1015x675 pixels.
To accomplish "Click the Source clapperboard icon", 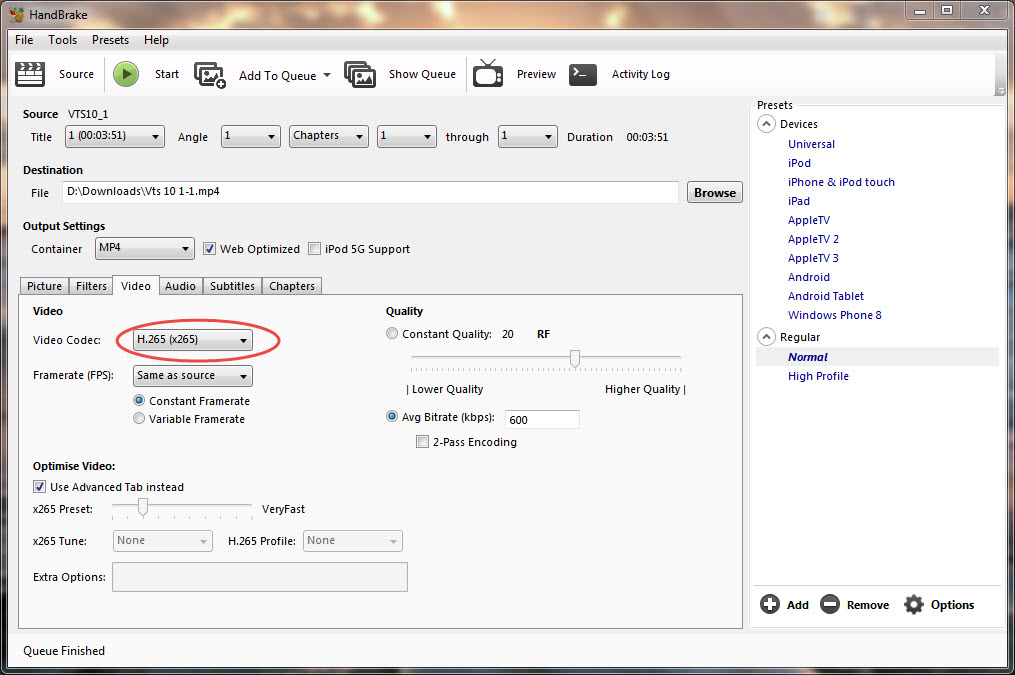I will [30, 74].
